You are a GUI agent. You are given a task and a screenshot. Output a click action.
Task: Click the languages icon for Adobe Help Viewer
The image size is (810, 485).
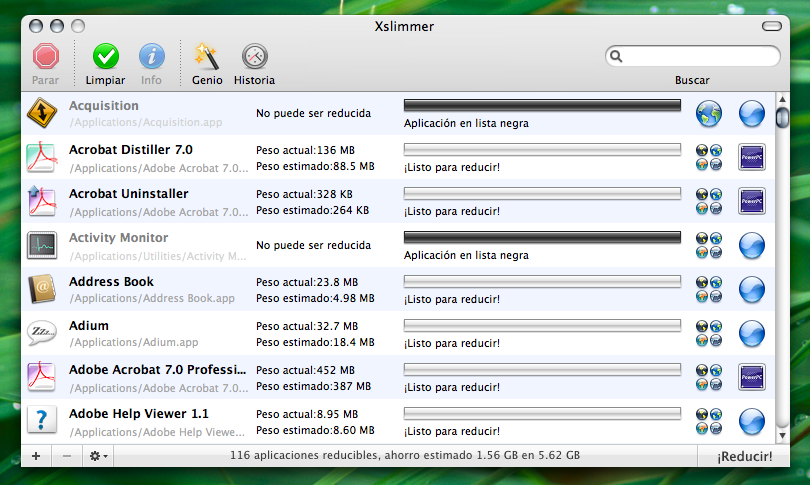pyautogui.click(x=709, y=421)
